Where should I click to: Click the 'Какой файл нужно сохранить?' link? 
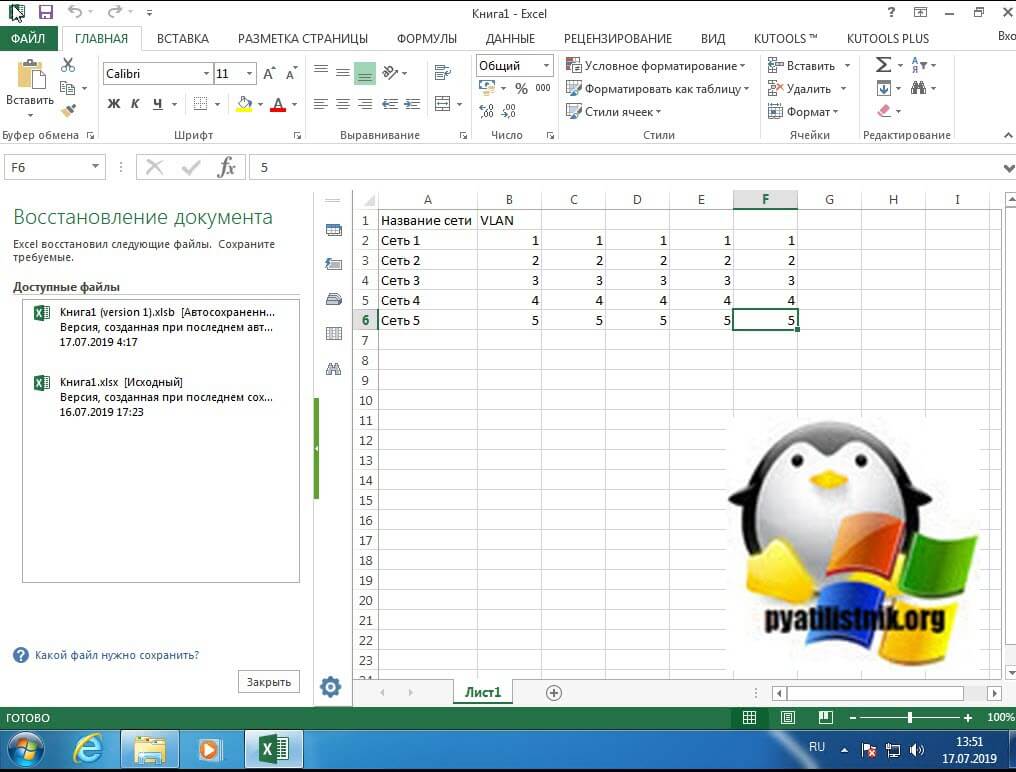tap(116, 655)
